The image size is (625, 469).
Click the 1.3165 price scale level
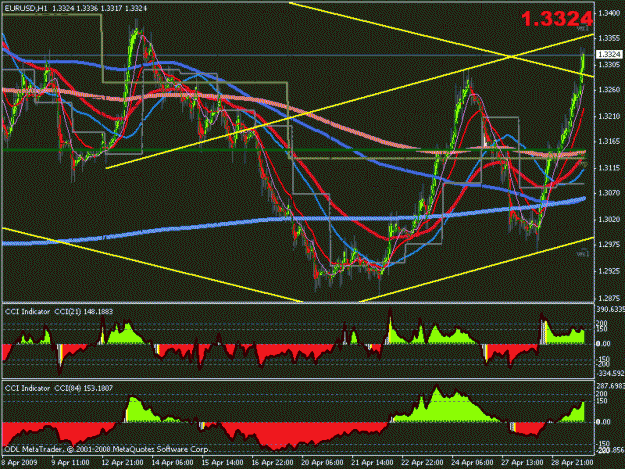609,141
